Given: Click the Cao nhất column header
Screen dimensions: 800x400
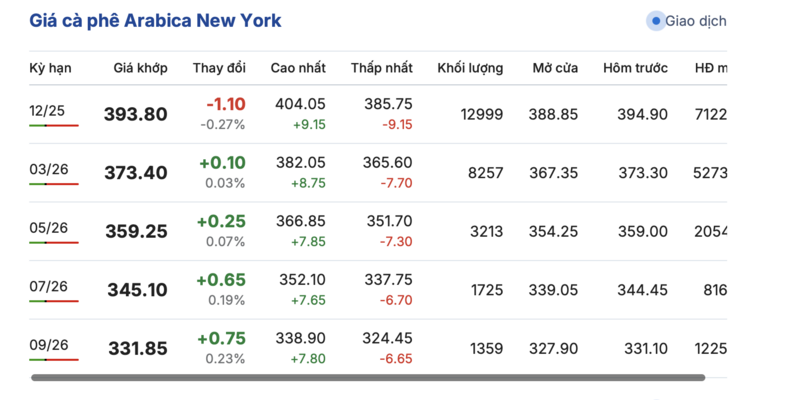Looking at the screenshot, I should 298,68.
